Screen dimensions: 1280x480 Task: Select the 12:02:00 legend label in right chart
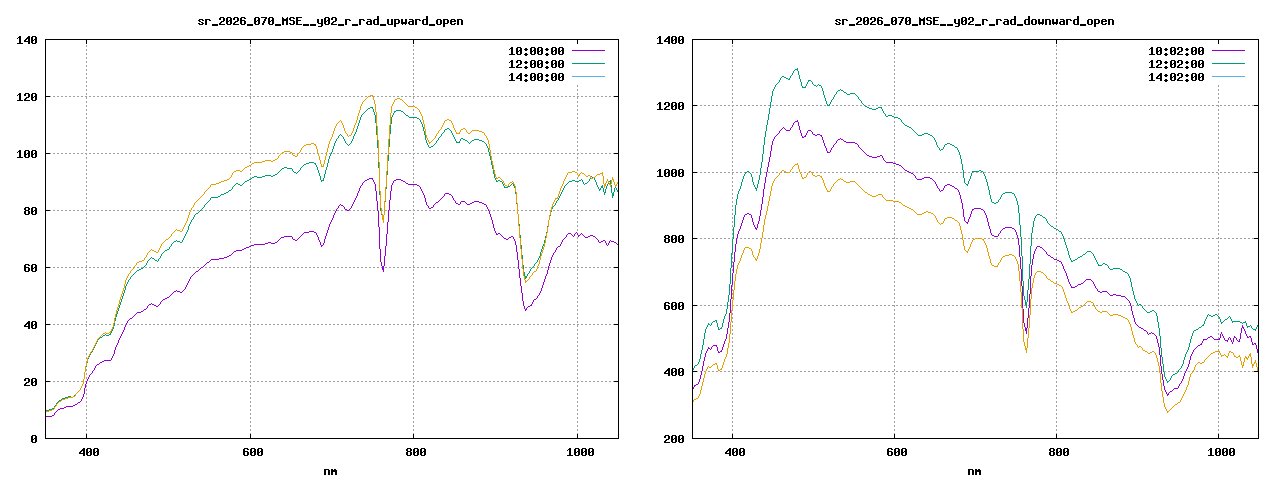[x=1176, y=63]
